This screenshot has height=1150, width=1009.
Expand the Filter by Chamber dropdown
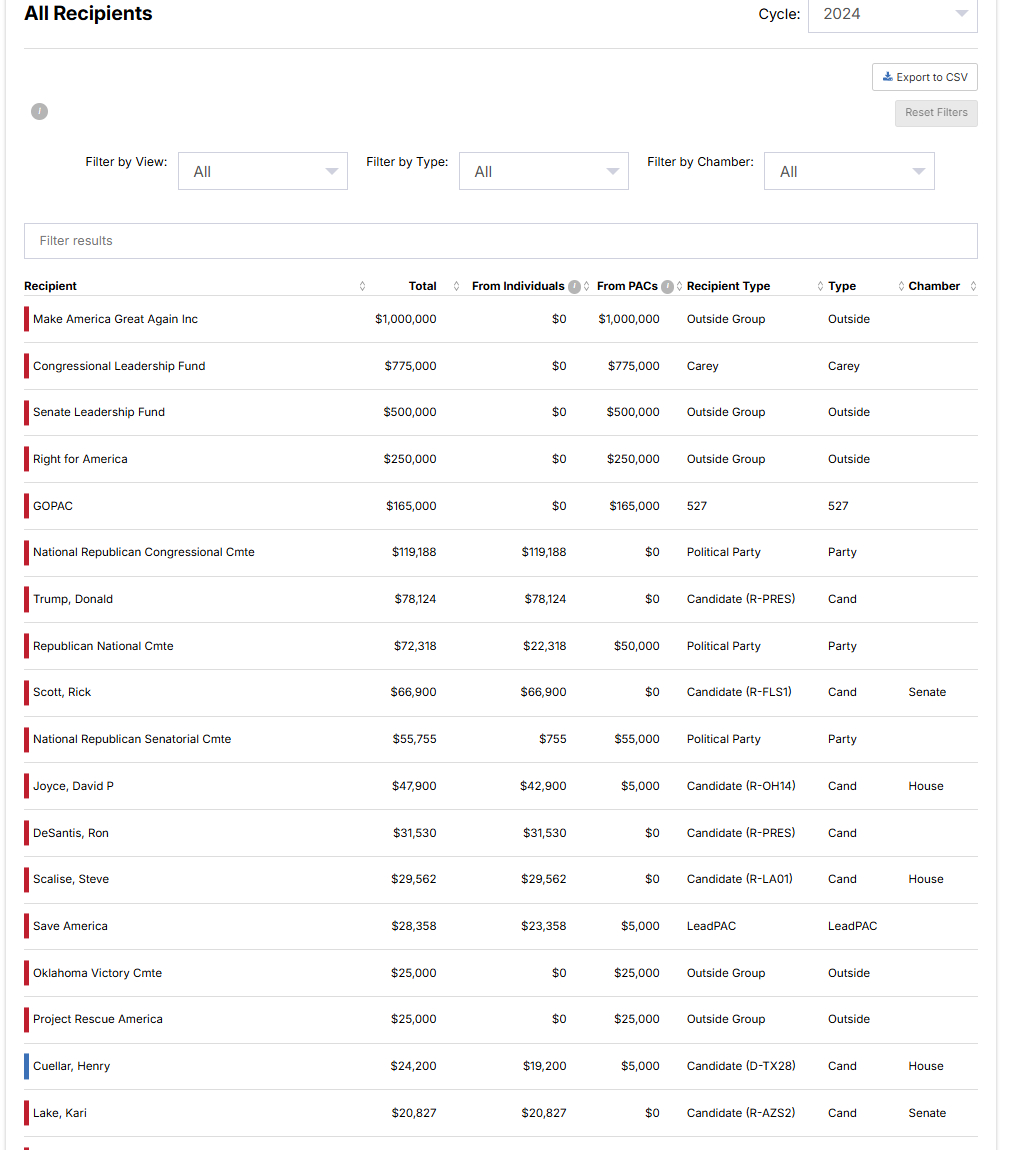848,171
